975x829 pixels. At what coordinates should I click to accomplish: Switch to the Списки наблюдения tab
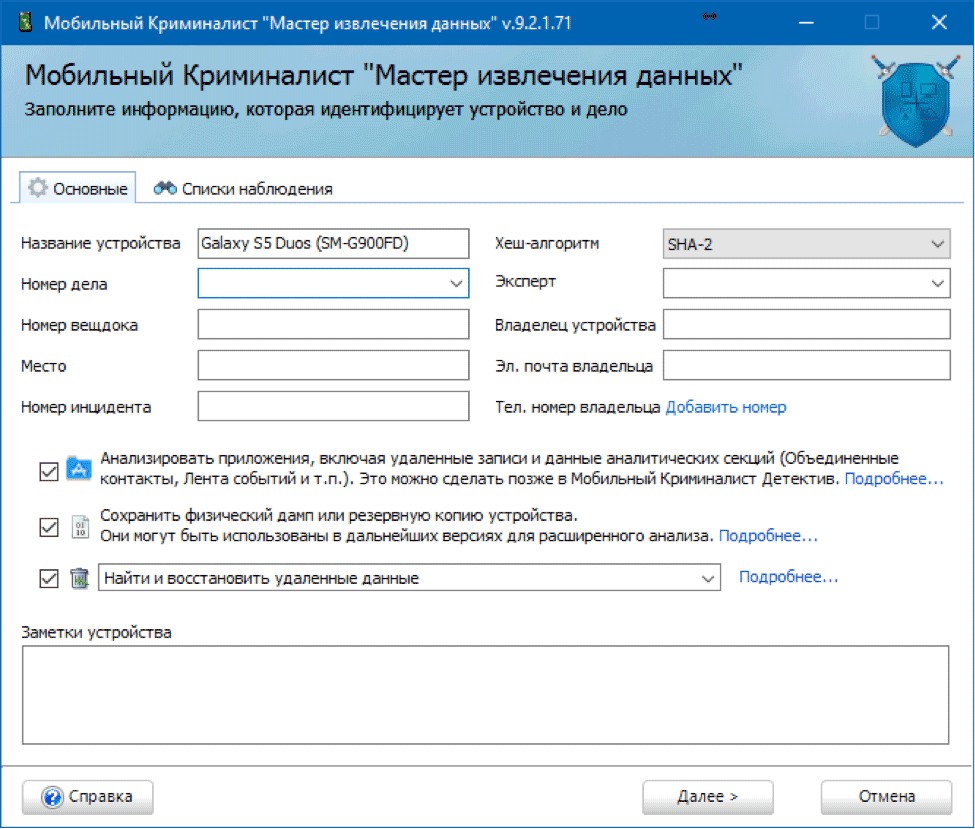tap(245, 188)
